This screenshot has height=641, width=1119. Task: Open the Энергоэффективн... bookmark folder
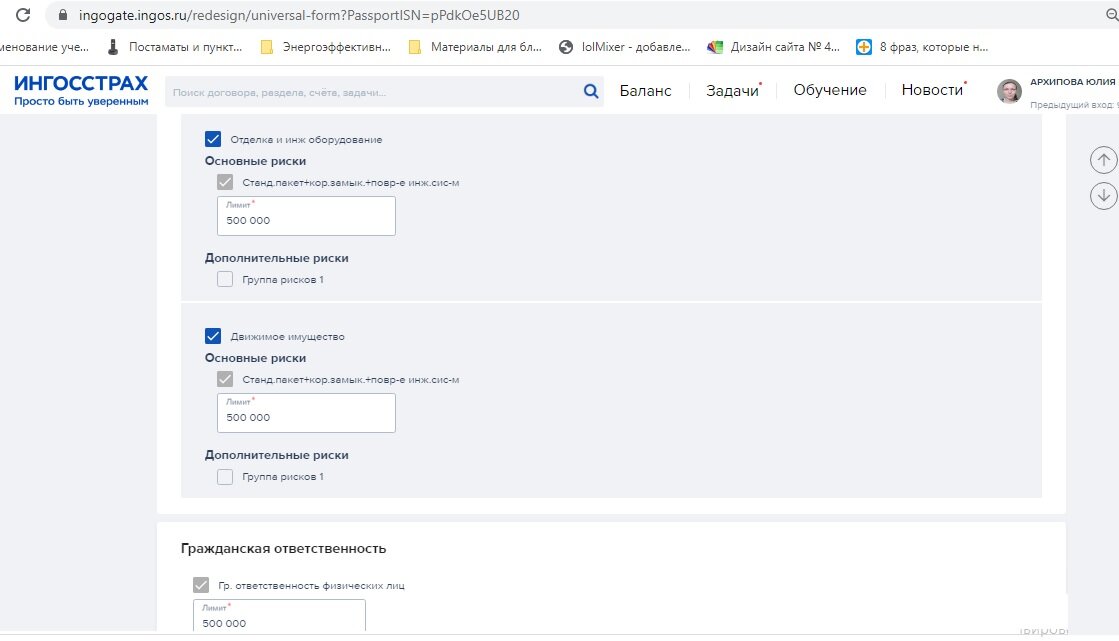coord(326,47)
